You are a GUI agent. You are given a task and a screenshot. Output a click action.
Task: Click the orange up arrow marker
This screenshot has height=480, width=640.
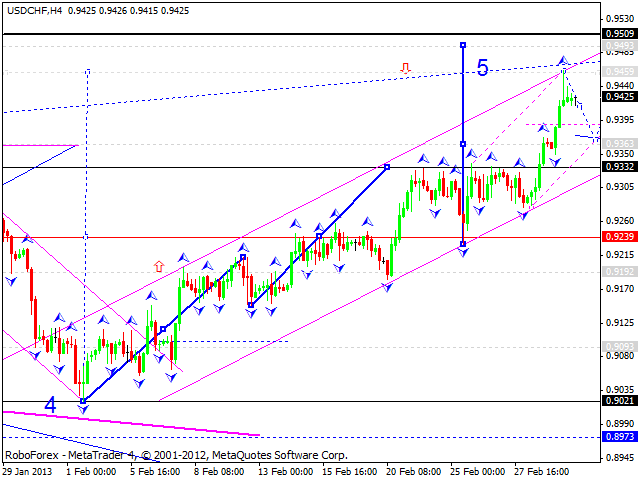pos(158,266)
